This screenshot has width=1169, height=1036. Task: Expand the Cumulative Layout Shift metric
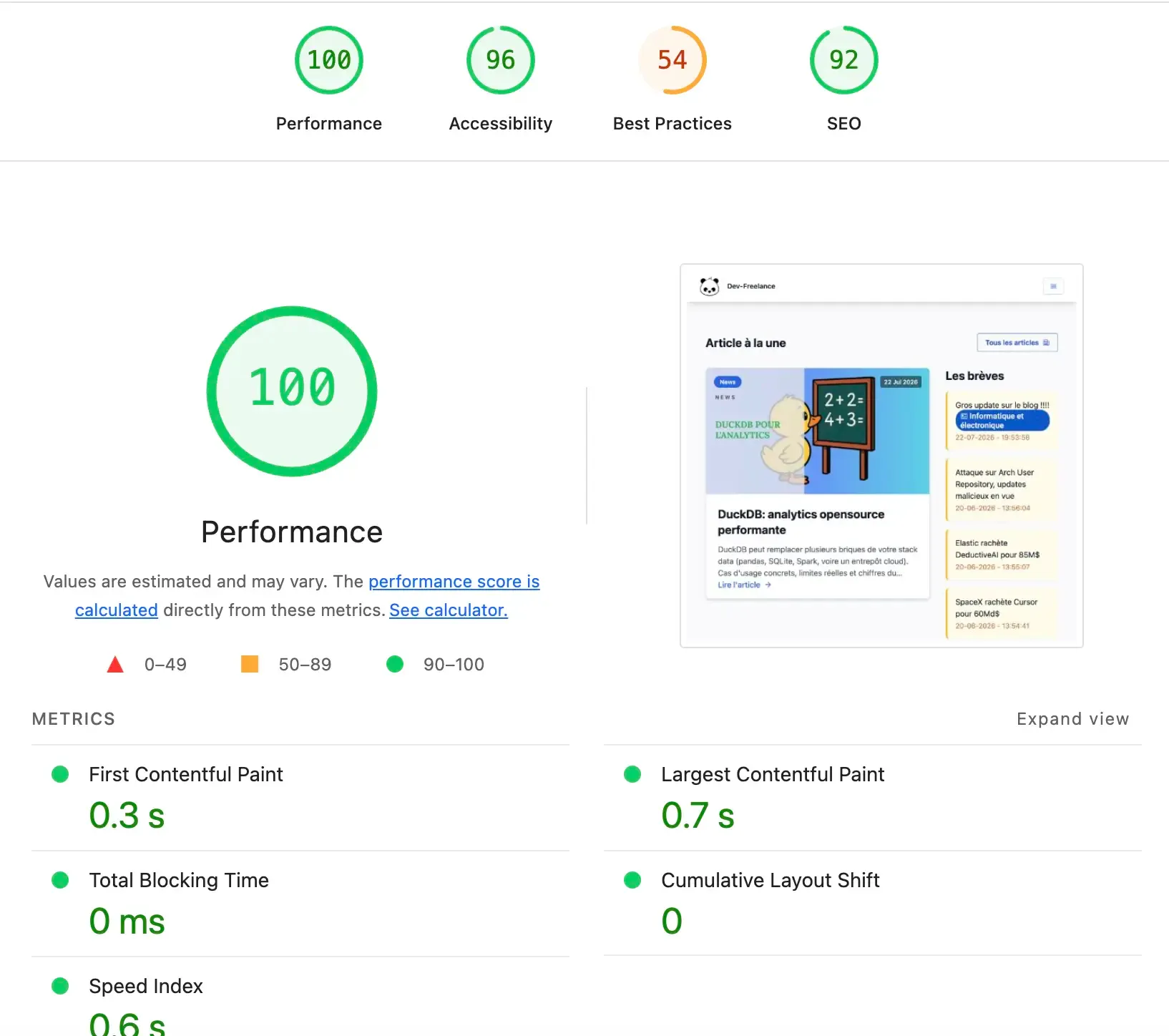point(873,904)
